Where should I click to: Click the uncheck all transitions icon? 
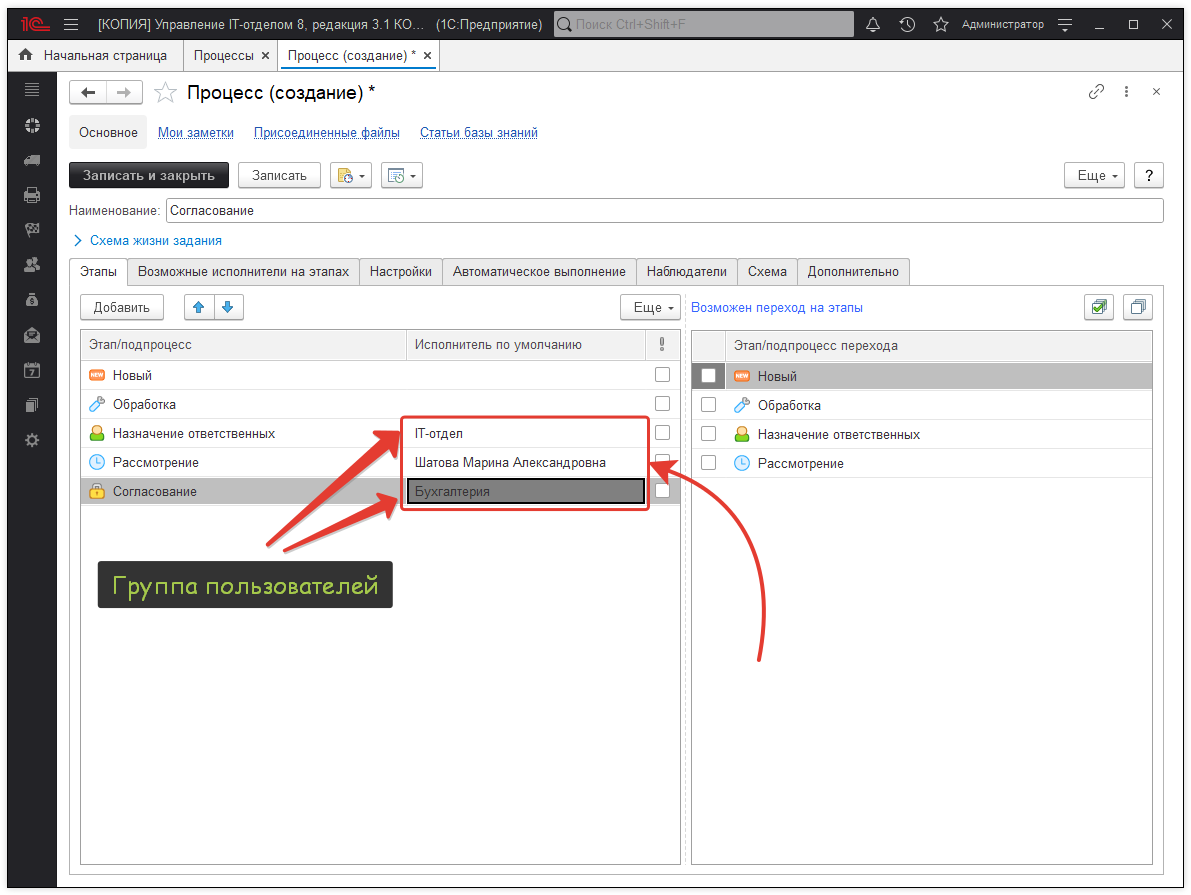(1137, 308)
